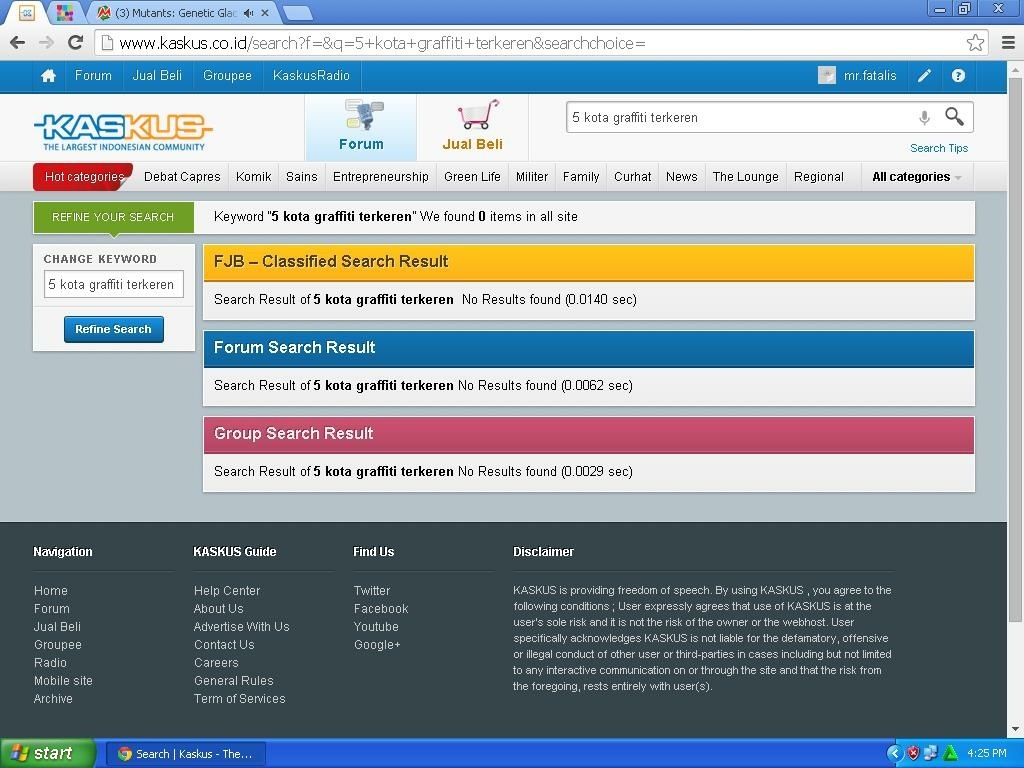Go back with the browser arrow
This screenshot has width=1024, height=768.
[17, 42]
